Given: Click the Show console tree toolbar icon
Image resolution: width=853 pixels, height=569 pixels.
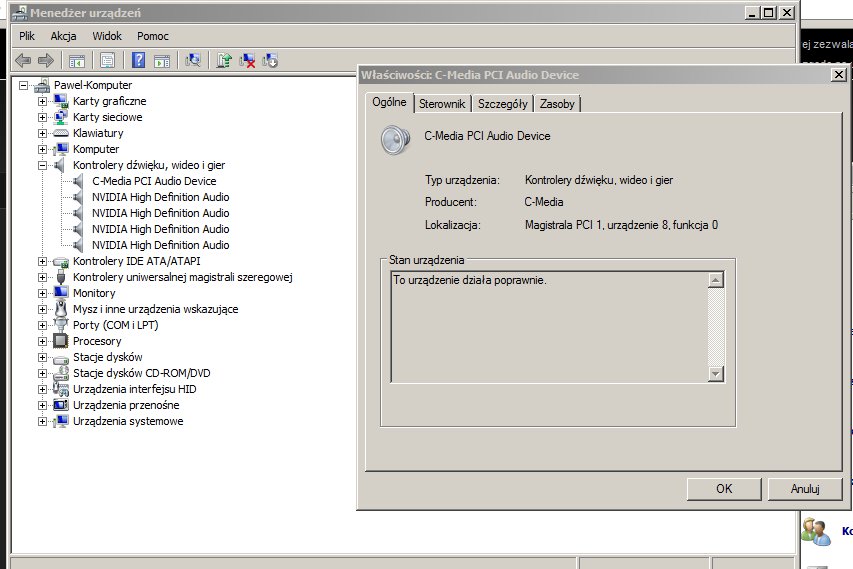Looking at the screenshot, I should [x=77, y=60].
